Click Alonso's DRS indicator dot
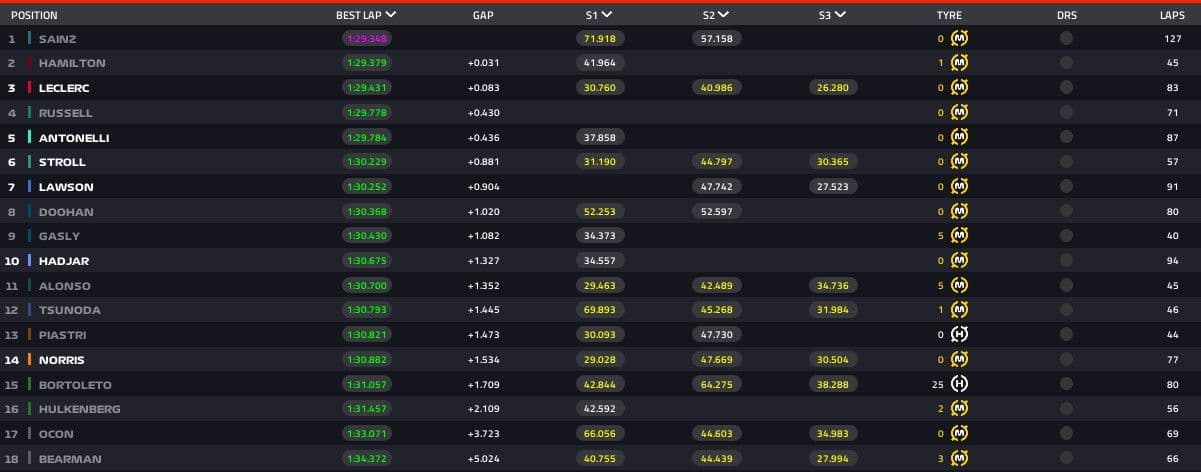 tap(1066, 285)
